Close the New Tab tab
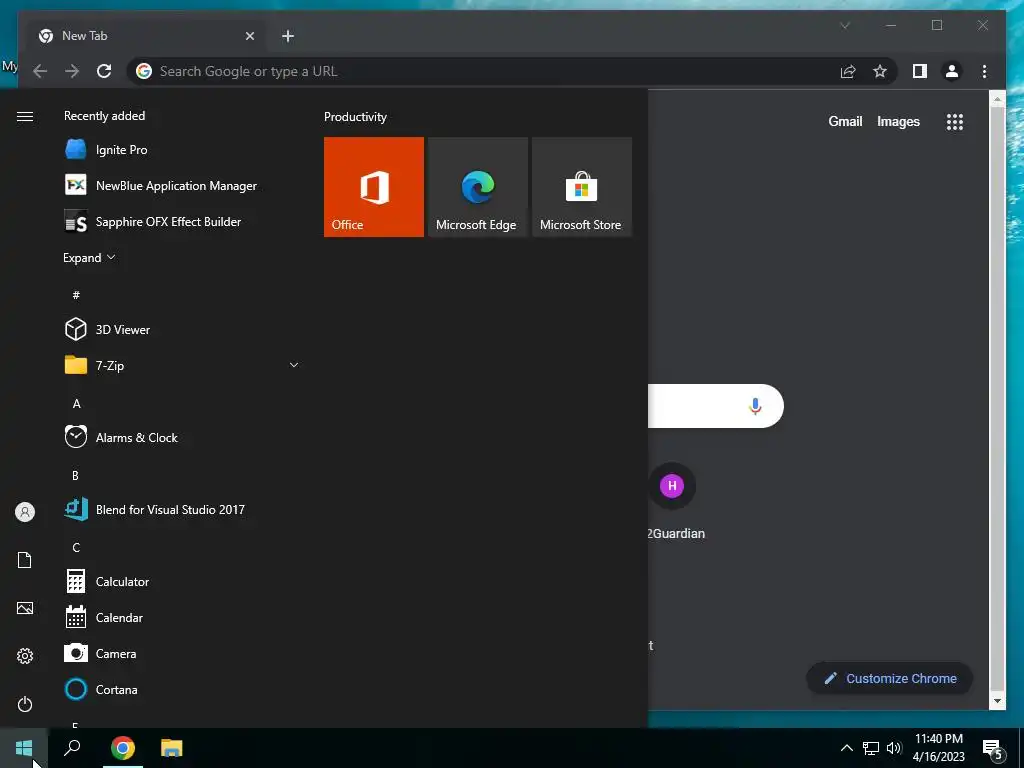Viewport: 1024px width, 768px height. tap(249, 36)
